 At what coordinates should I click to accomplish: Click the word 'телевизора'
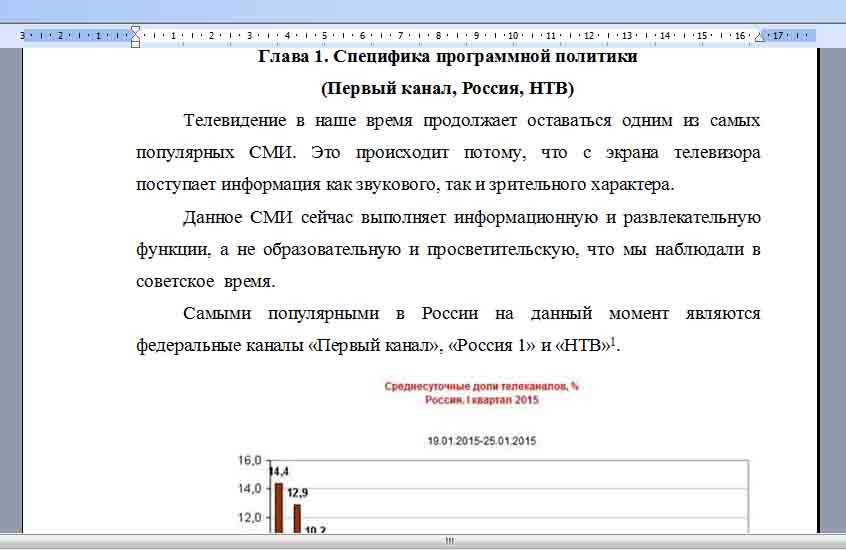click(717, 152)
